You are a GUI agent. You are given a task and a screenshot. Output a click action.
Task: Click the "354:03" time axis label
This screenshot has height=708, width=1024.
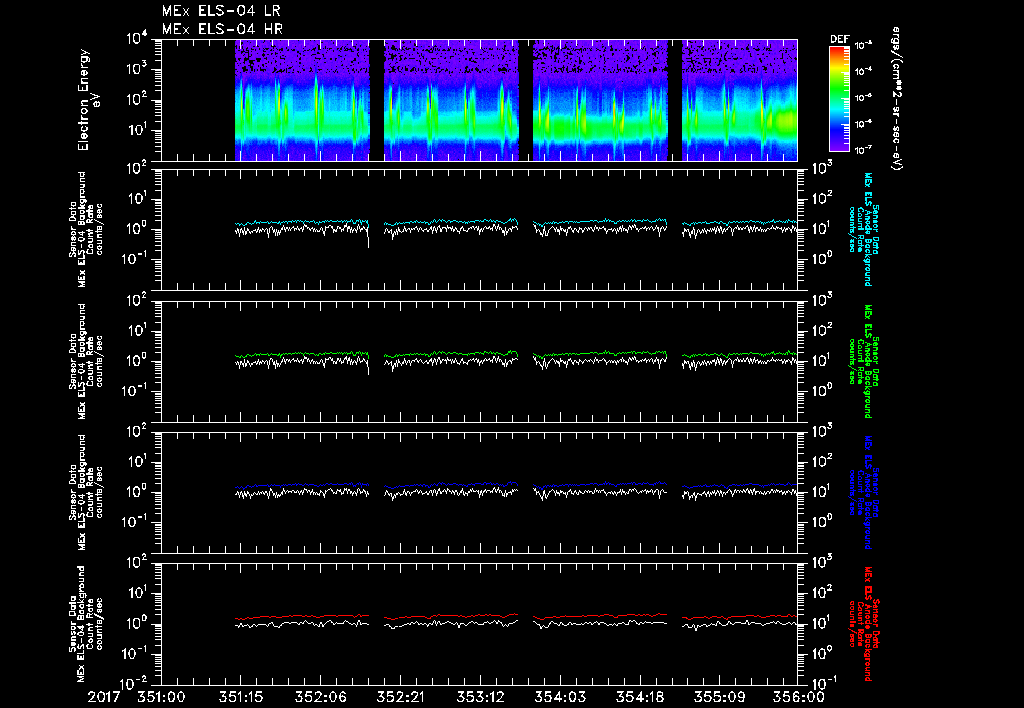560,697
